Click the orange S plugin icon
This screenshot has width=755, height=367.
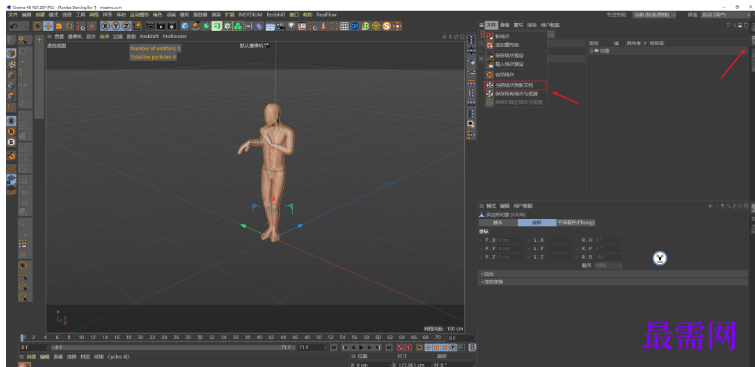386,26
